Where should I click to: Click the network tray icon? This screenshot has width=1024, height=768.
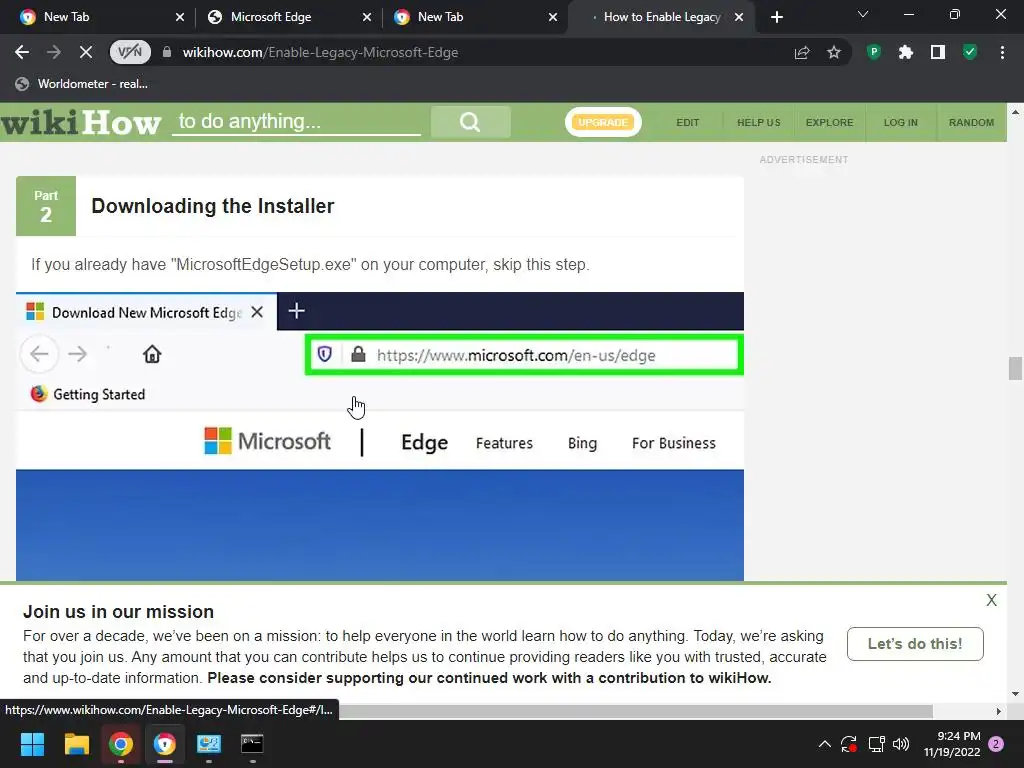876,744
